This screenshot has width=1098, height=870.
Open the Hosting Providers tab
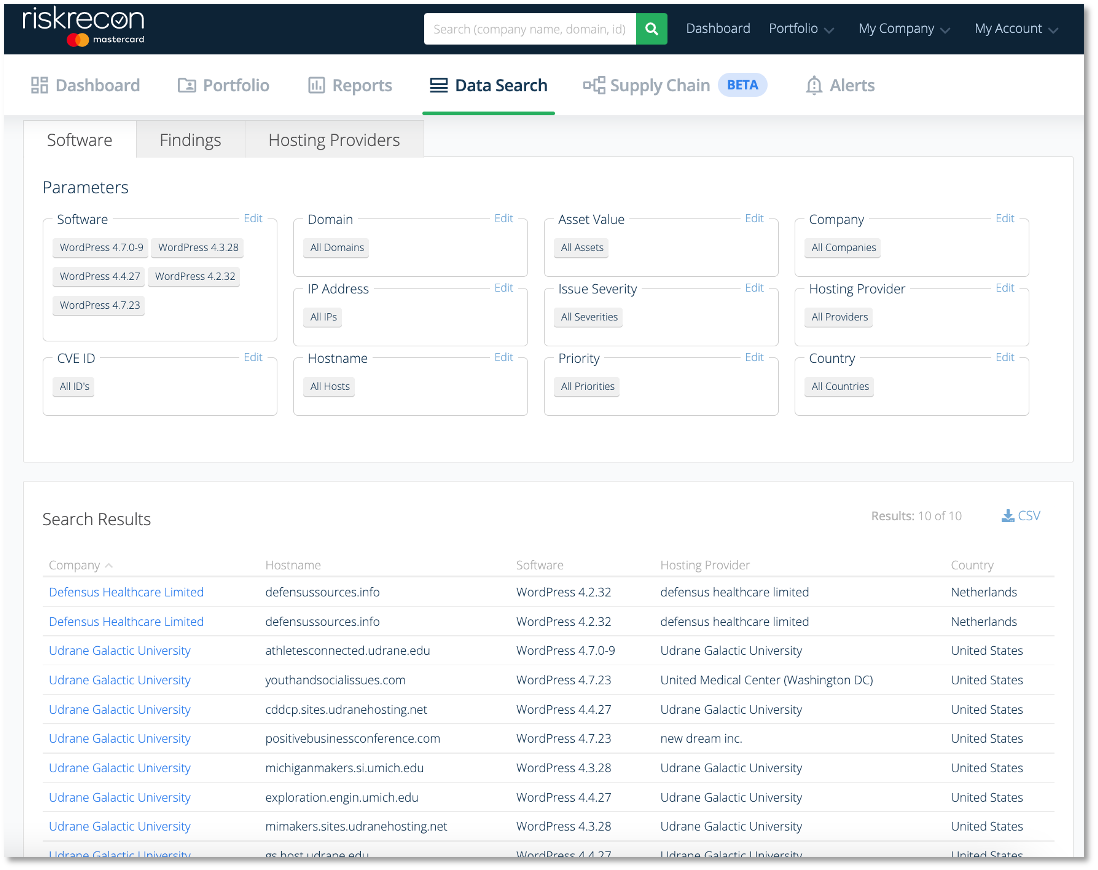(x=333, y=139)
